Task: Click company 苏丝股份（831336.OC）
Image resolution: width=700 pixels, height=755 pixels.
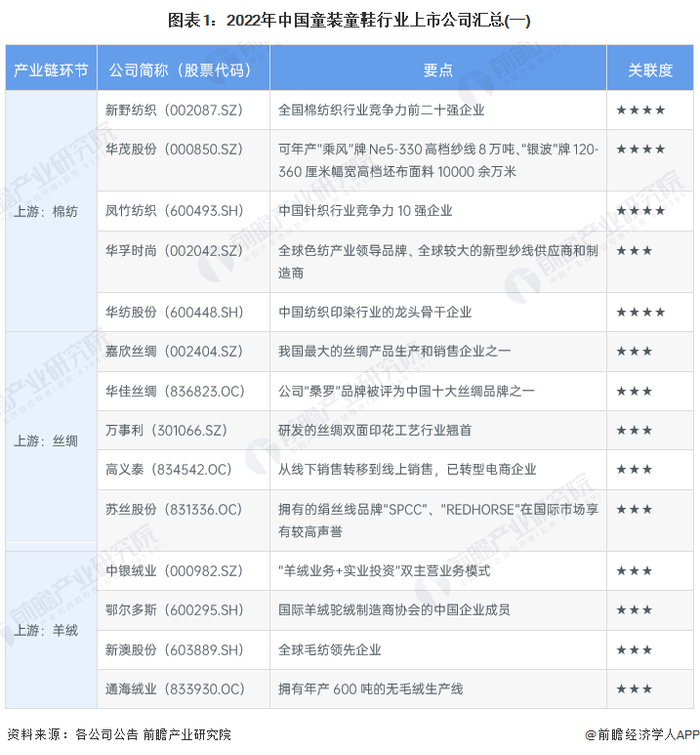Action: coord(174,509)
